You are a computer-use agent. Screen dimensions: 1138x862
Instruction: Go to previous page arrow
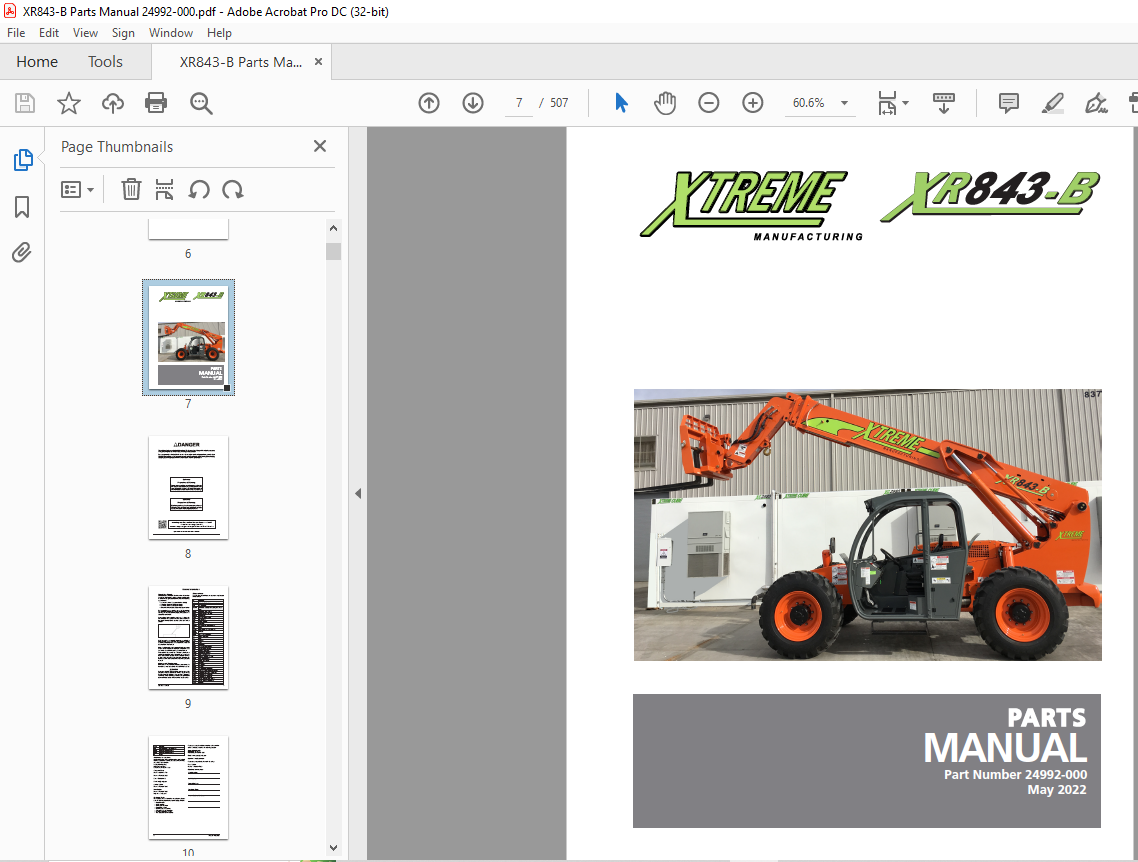click(429, 103)
